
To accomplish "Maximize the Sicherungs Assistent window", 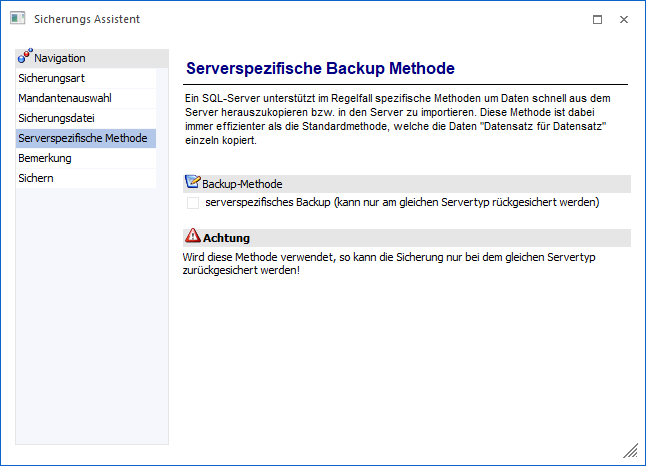I will pyautogui.click(x=597, y=19).
